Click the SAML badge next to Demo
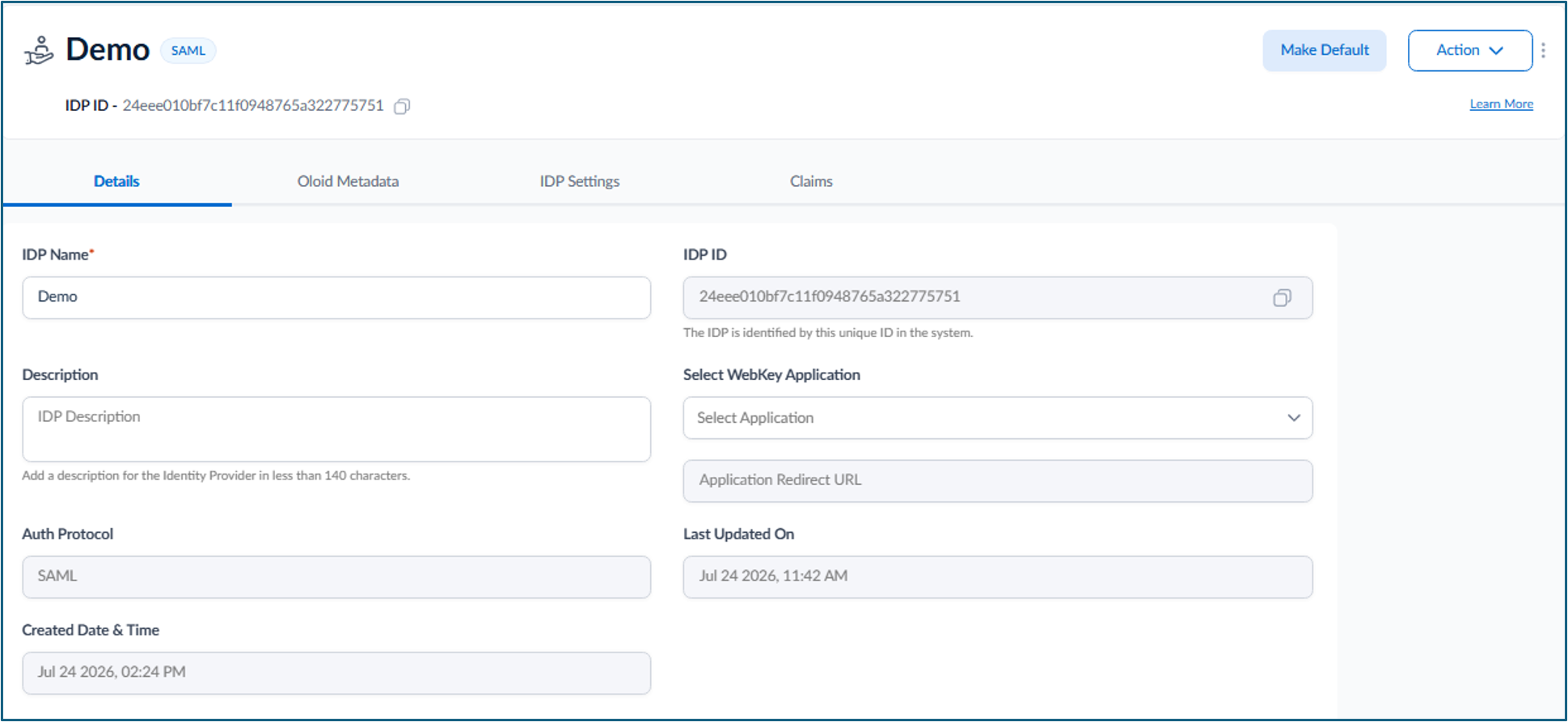1568x722 pixels. click(x=188, y=50)
